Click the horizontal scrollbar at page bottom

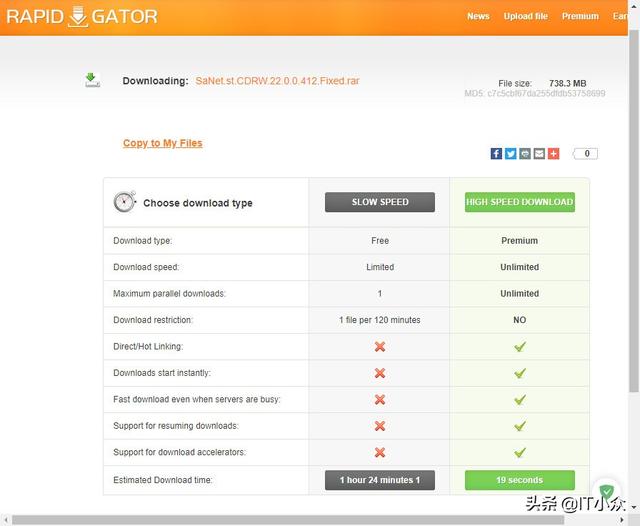click(x=300, y=520)
